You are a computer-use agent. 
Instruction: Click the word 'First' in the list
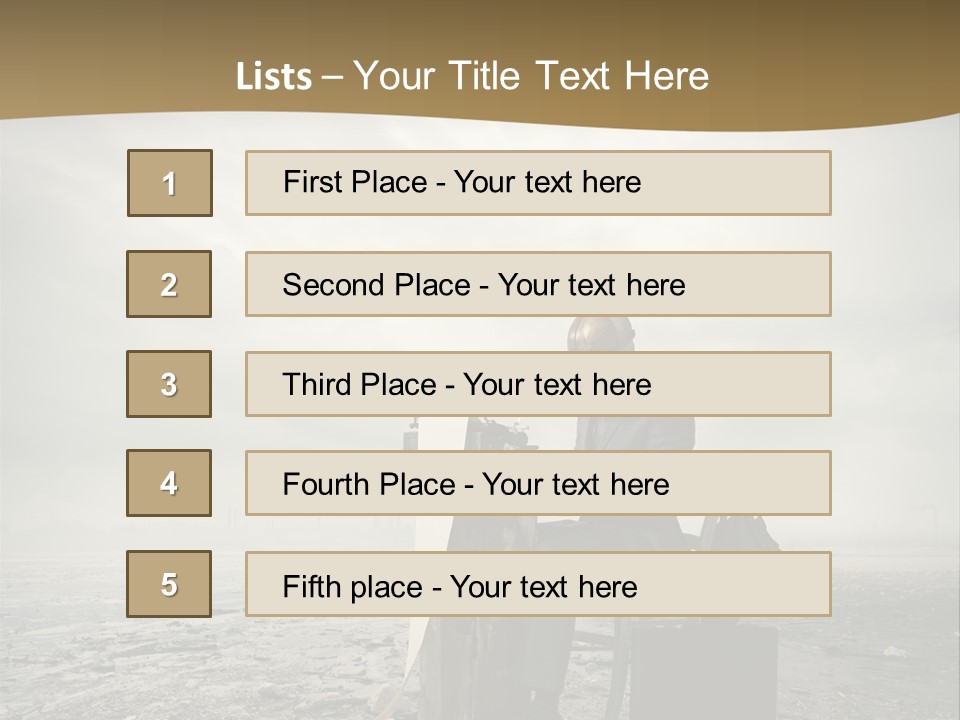coord(311,182)
